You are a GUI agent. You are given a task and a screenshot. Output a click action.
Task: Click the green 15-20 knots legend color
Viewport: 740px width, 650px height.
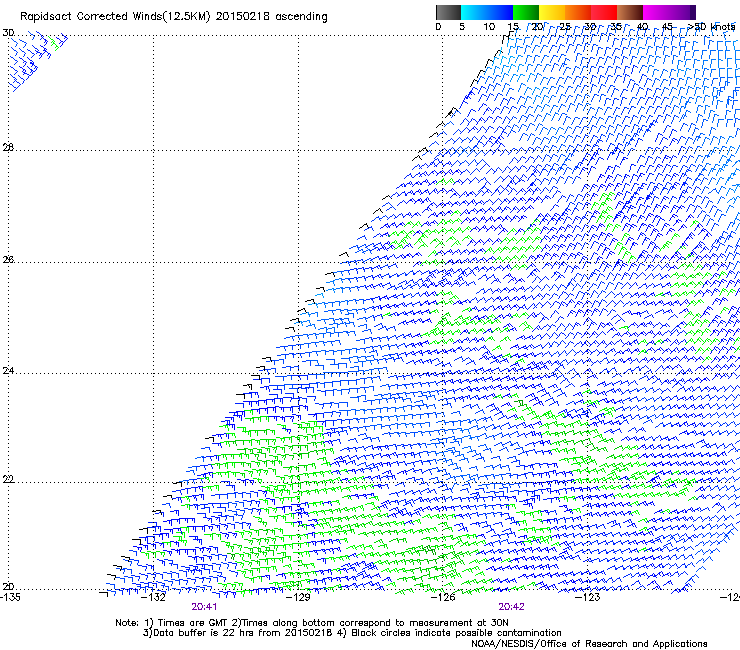coord(526,12)
